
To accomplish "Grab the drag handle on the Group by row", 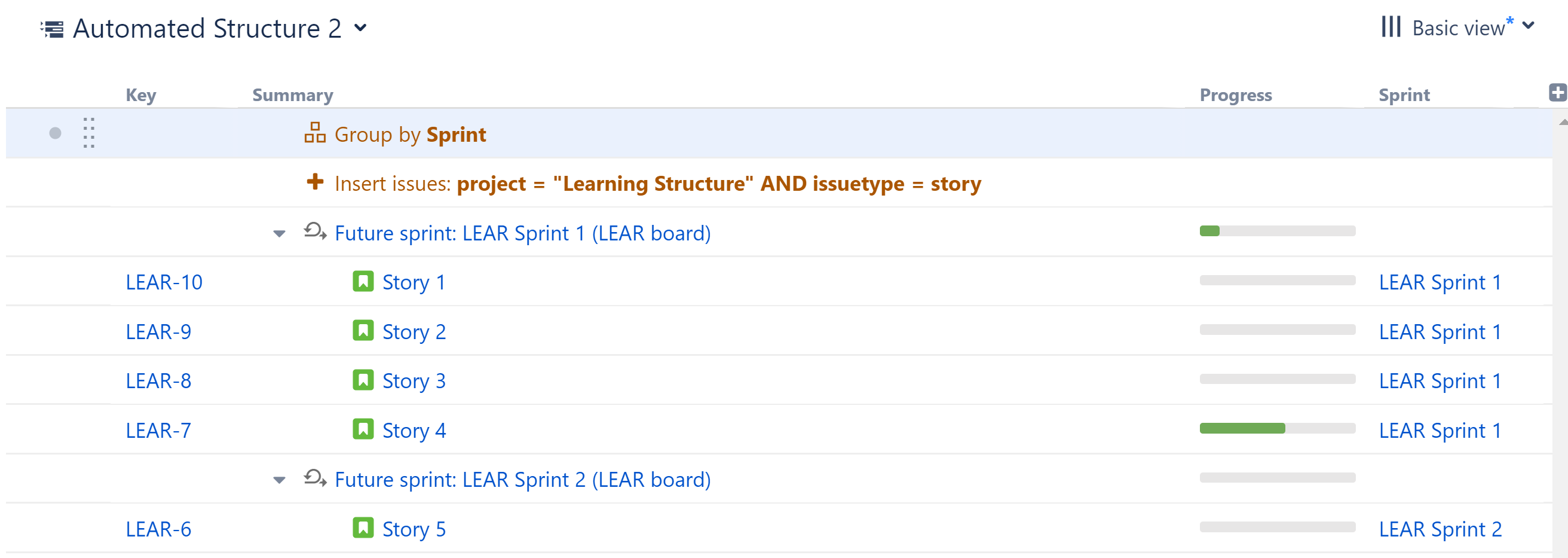I will pos(89,133).
